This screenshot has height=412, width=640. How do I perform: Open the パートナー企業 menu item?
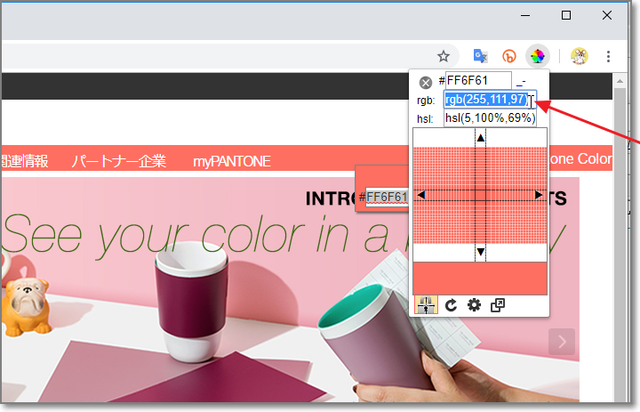[120, 160]
